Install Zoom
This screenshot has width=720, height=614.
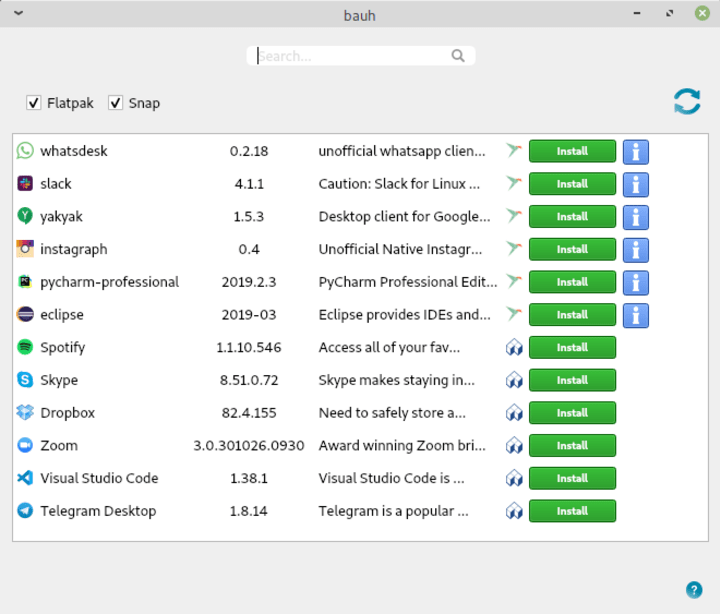pos(572,445)
